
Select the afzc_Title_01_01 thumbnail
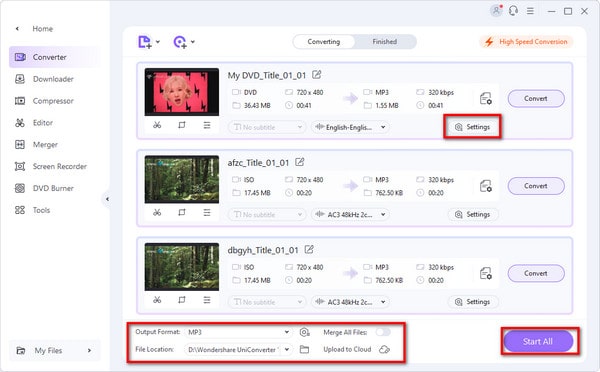coord(182,179)
